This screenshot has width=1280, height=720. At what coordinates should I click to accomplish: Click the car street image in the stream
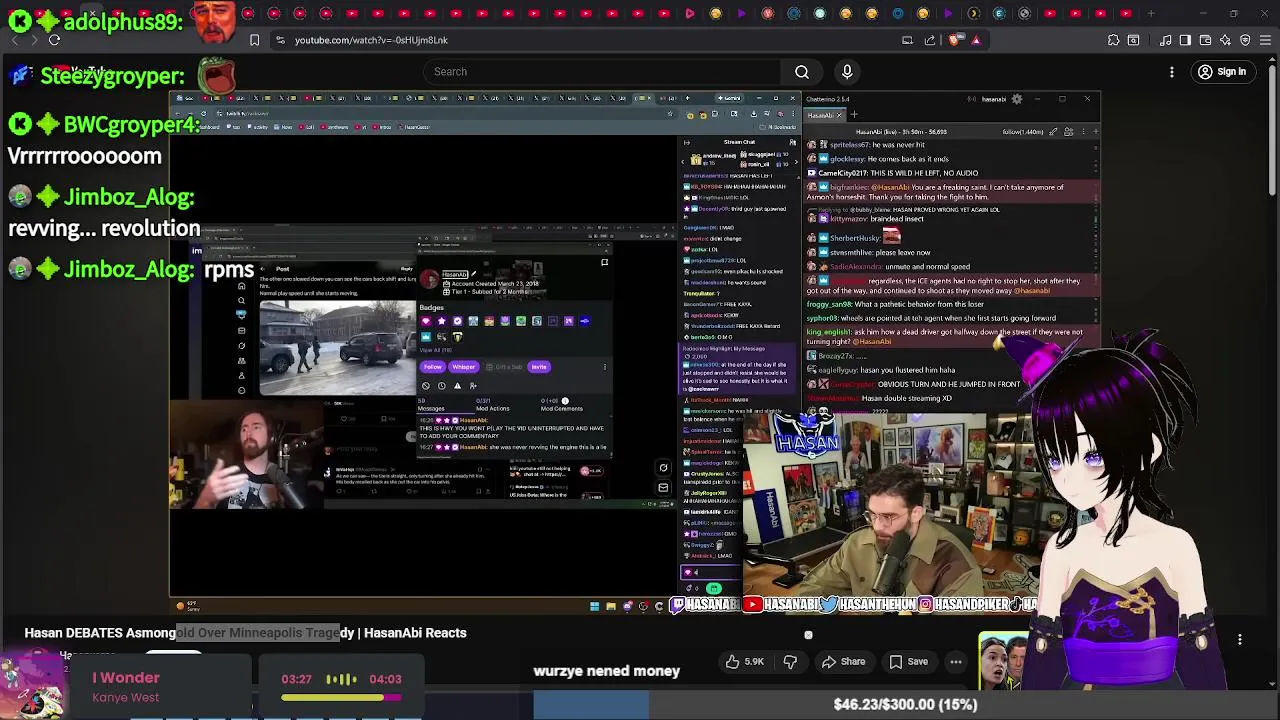338,347
